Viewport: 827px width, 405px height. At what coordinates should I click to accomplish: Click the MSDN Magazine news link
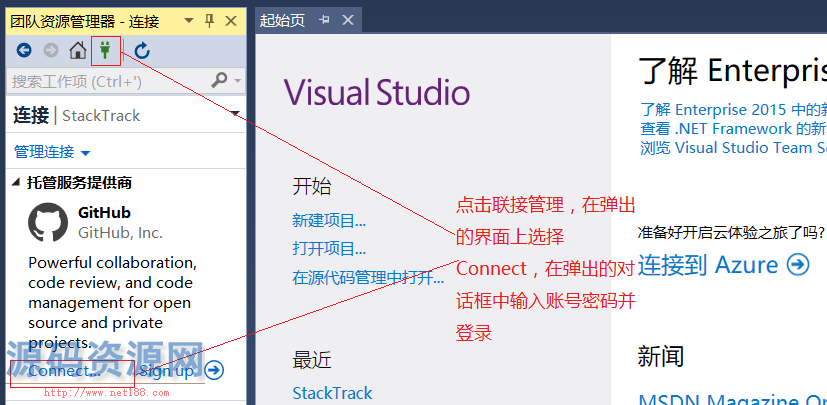click(x=732, y=399)
